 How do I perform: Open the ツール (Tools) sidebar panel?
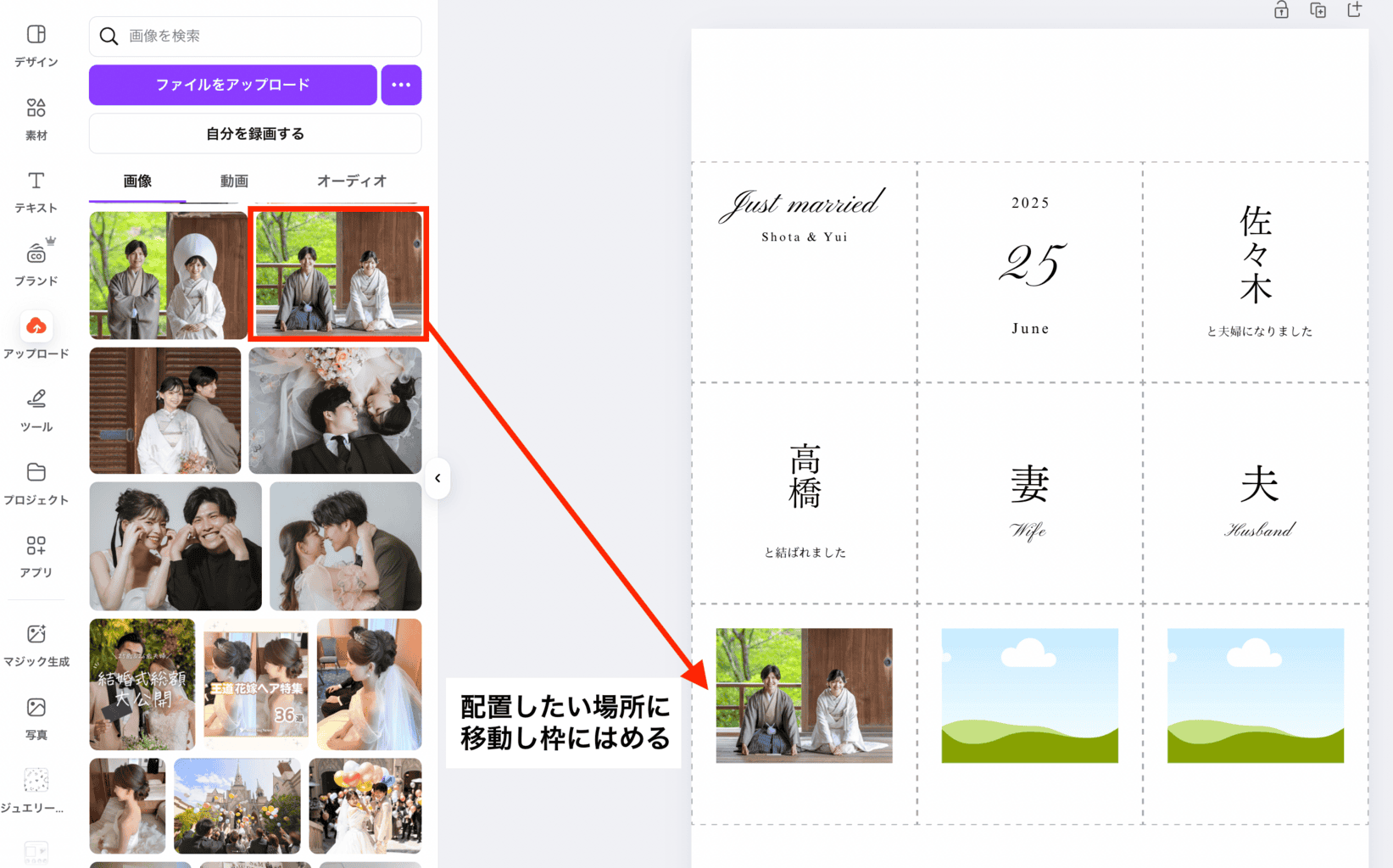click(36, 409)
